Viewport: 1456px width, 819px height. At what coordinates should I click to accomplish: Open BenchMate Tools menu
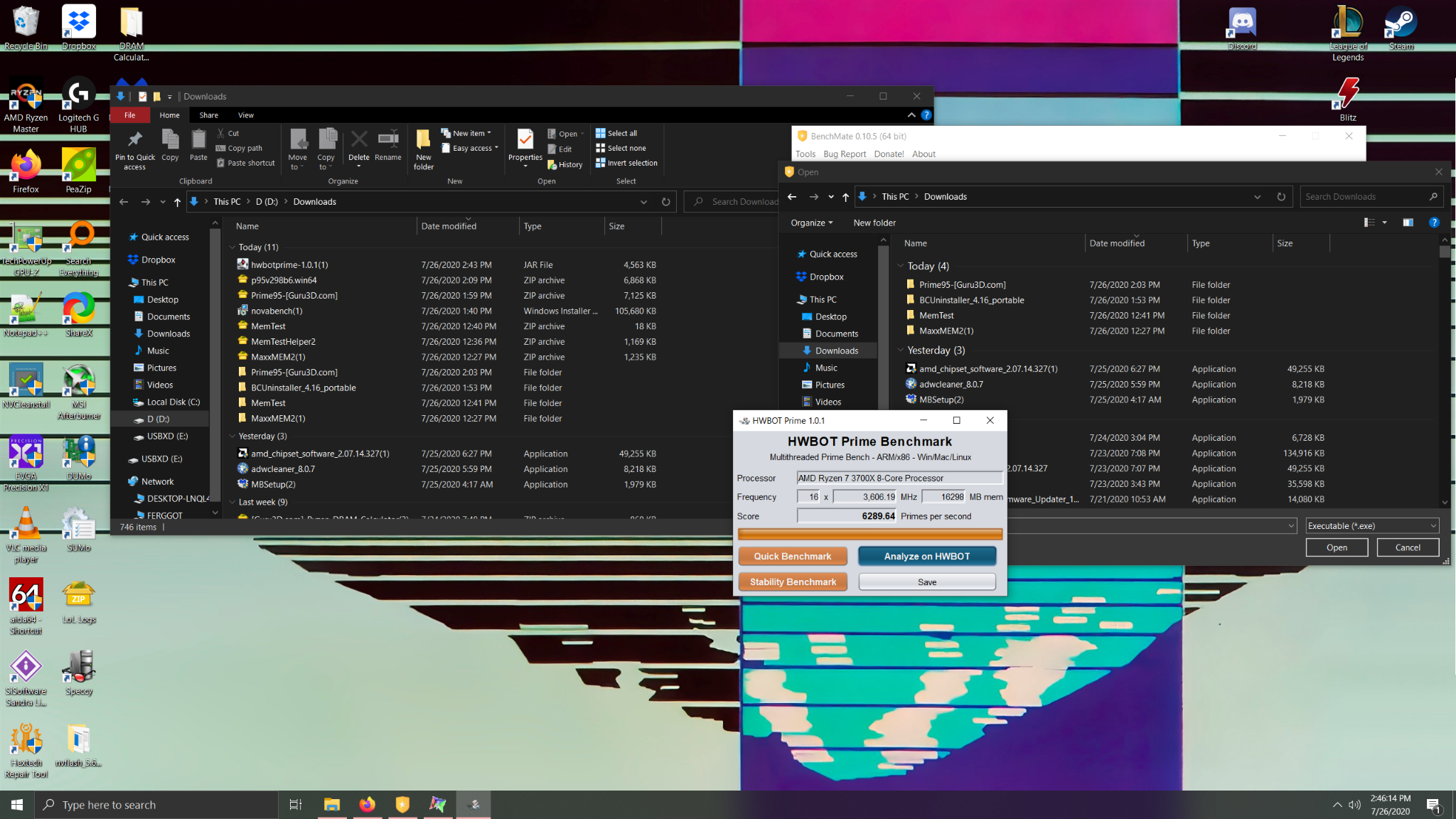point(805,154)
